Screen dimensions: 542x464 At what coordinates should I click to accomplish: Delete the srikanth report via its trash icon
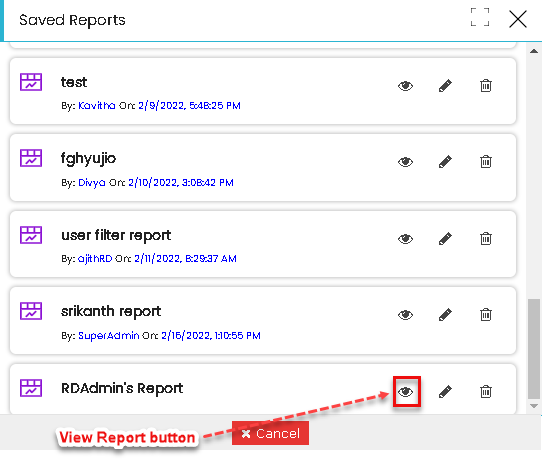tap(486, 315)
